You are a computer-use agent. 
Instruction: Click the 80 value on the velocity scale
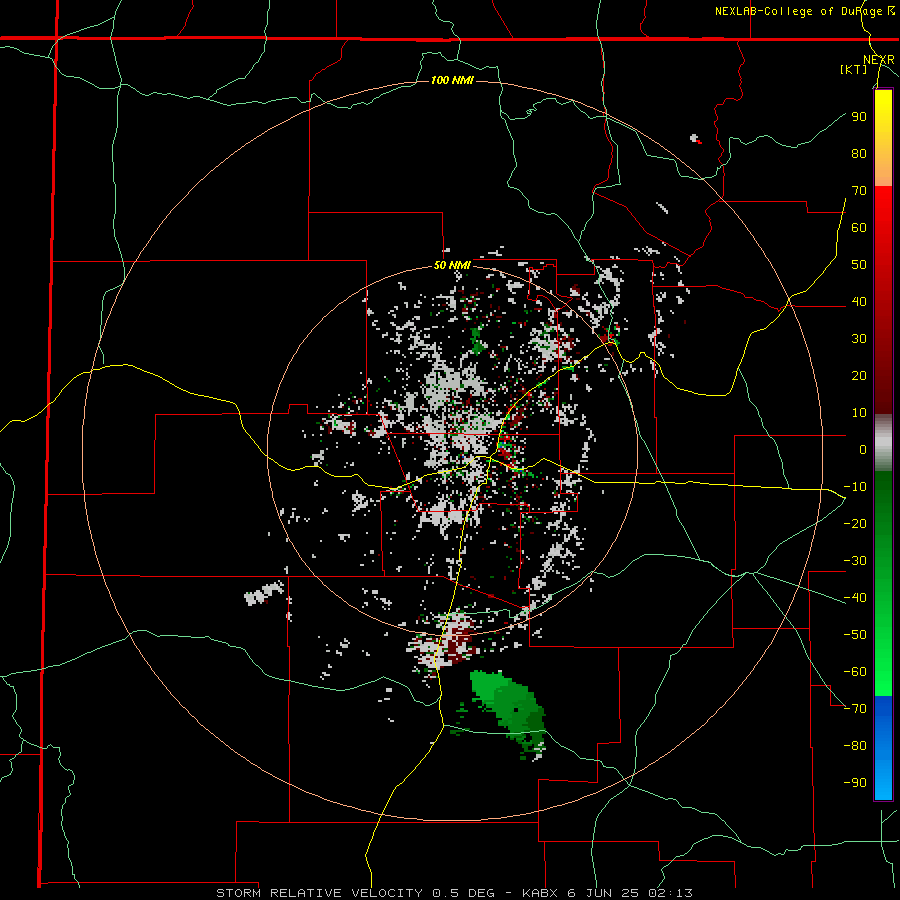point(859,153)
